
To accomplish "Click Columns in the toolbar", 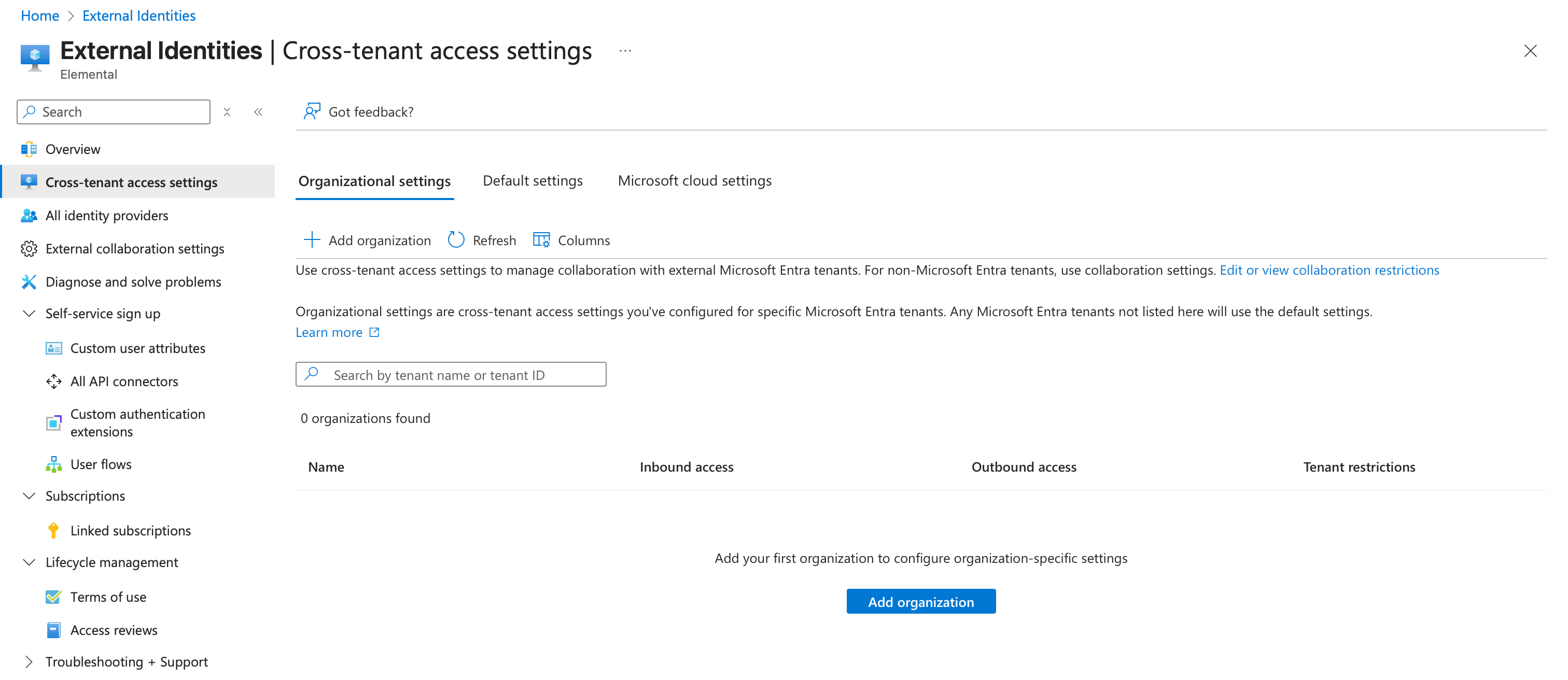I will tap(571, 240).
